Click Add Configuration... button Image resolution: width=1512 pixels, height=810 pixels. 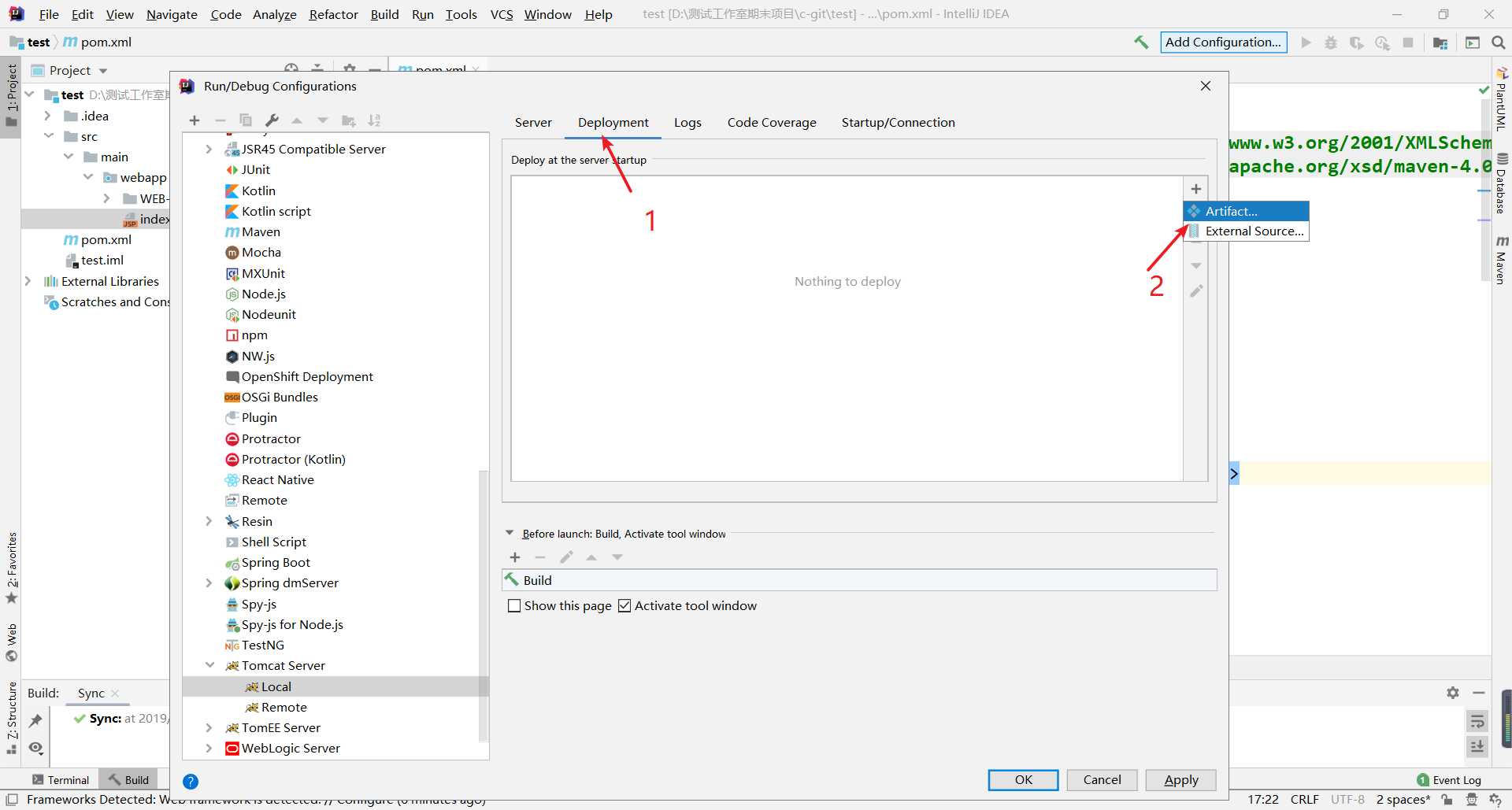[1223, 43]
